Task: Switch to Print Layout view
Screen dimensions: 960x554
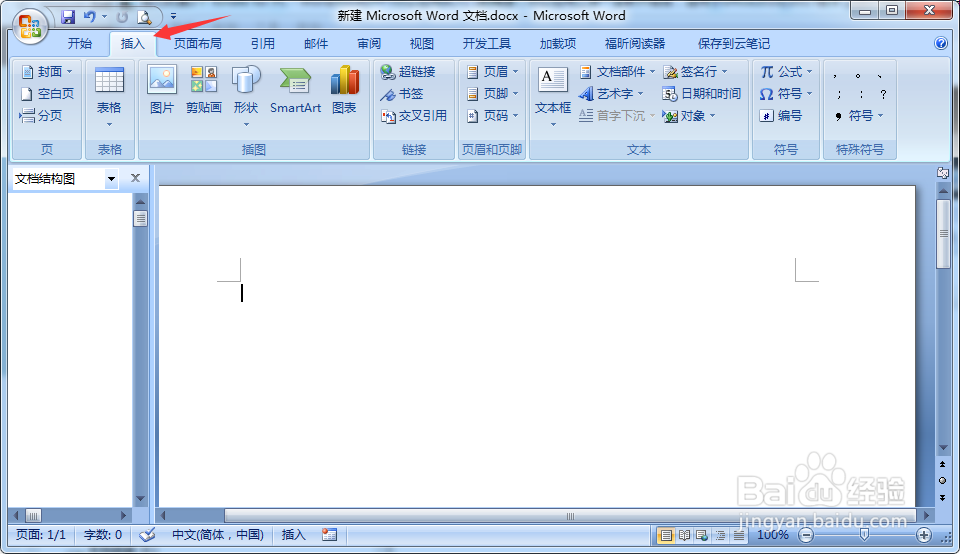Action: pos(665,536)
